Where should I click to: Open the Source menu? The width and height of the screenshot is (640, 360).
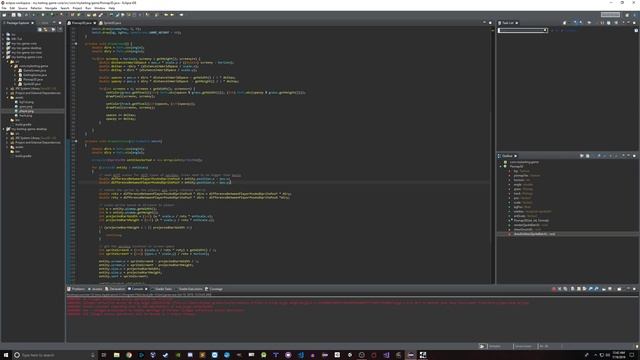pyautogui.click(x=22, y=8)
